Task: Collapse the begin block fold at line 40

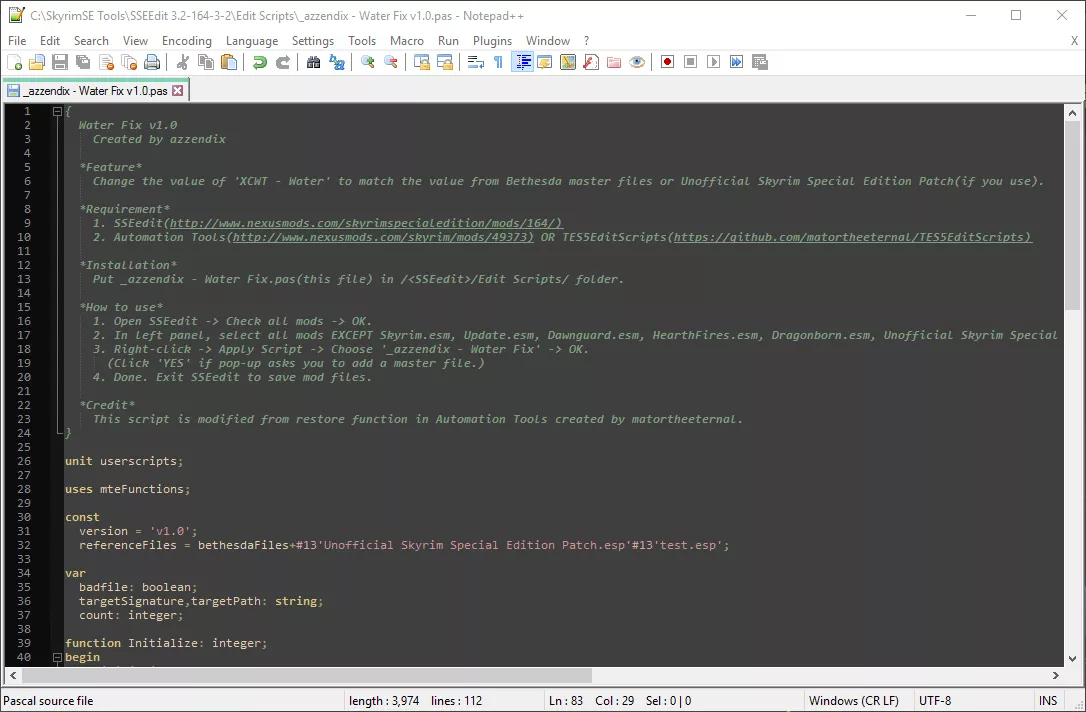Action: 57,657
